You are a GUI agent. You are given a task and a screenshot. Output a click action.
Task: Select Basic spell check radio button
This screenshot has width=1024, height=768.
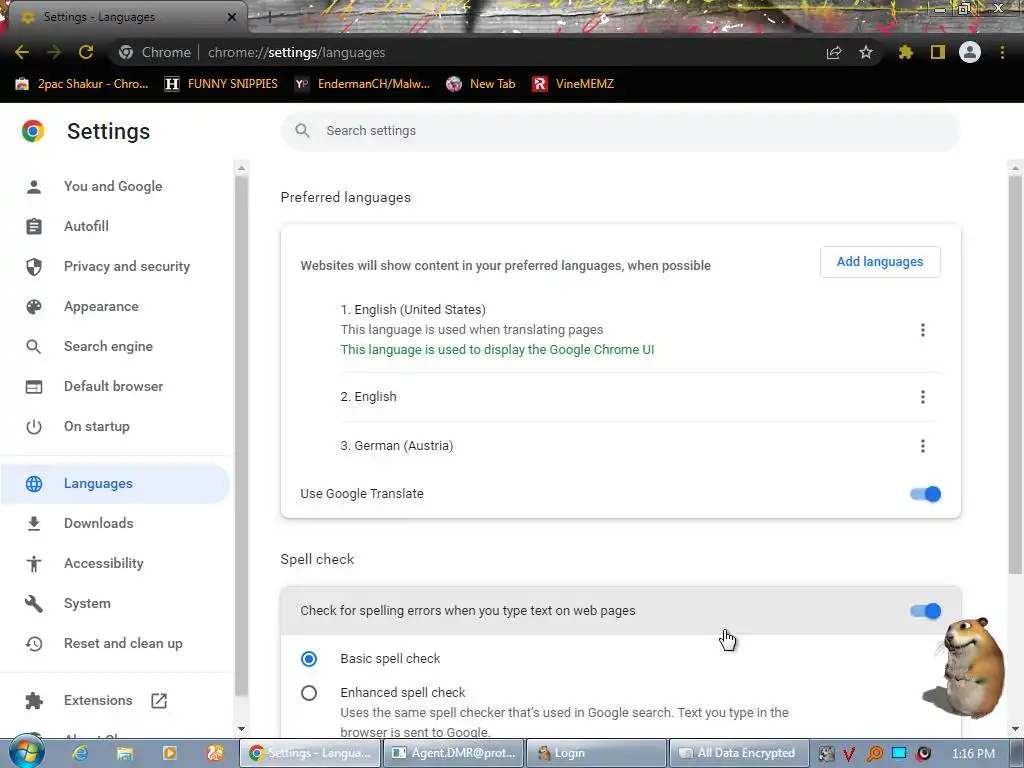(309, 659)
